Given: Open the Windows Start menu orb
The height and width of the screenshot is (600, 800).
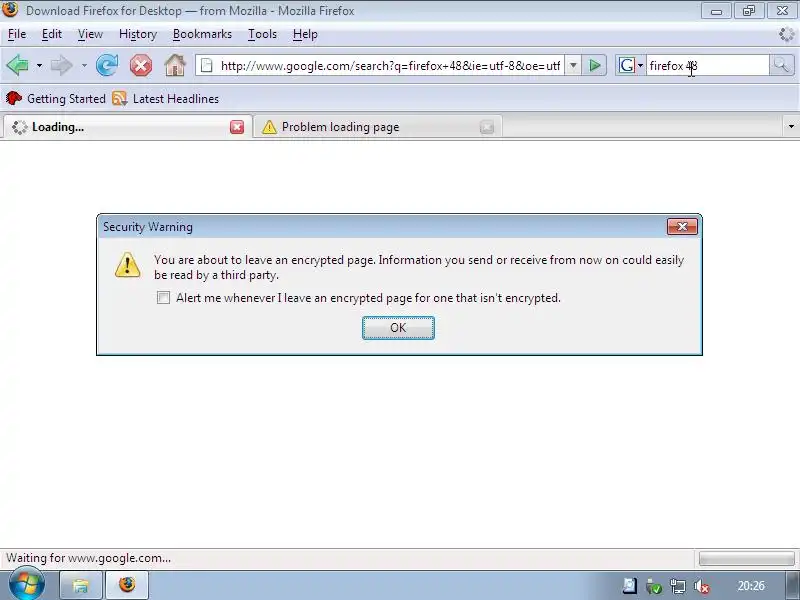Looking at the screenshot, I should point(27,583).
